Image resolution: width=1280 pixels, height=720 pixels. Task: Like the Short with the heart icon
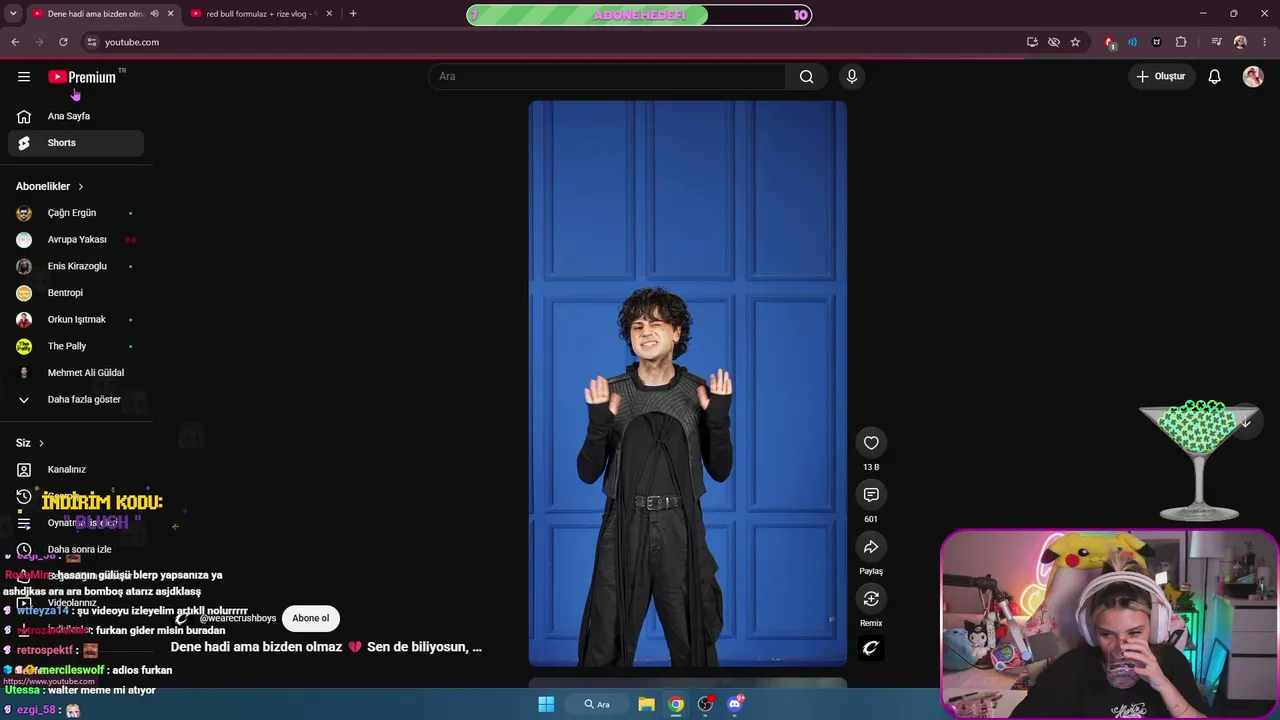(871, 443)
